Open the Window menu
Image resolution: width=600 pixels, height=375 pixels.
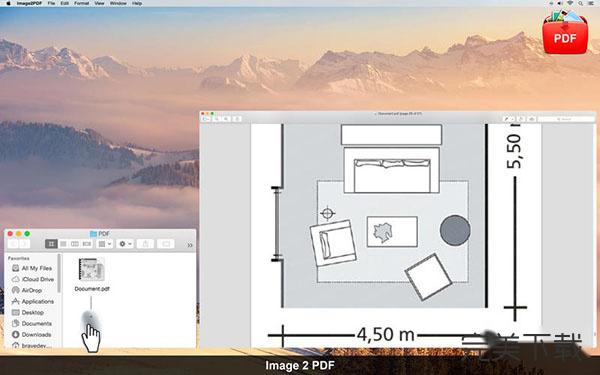point(118,3)
